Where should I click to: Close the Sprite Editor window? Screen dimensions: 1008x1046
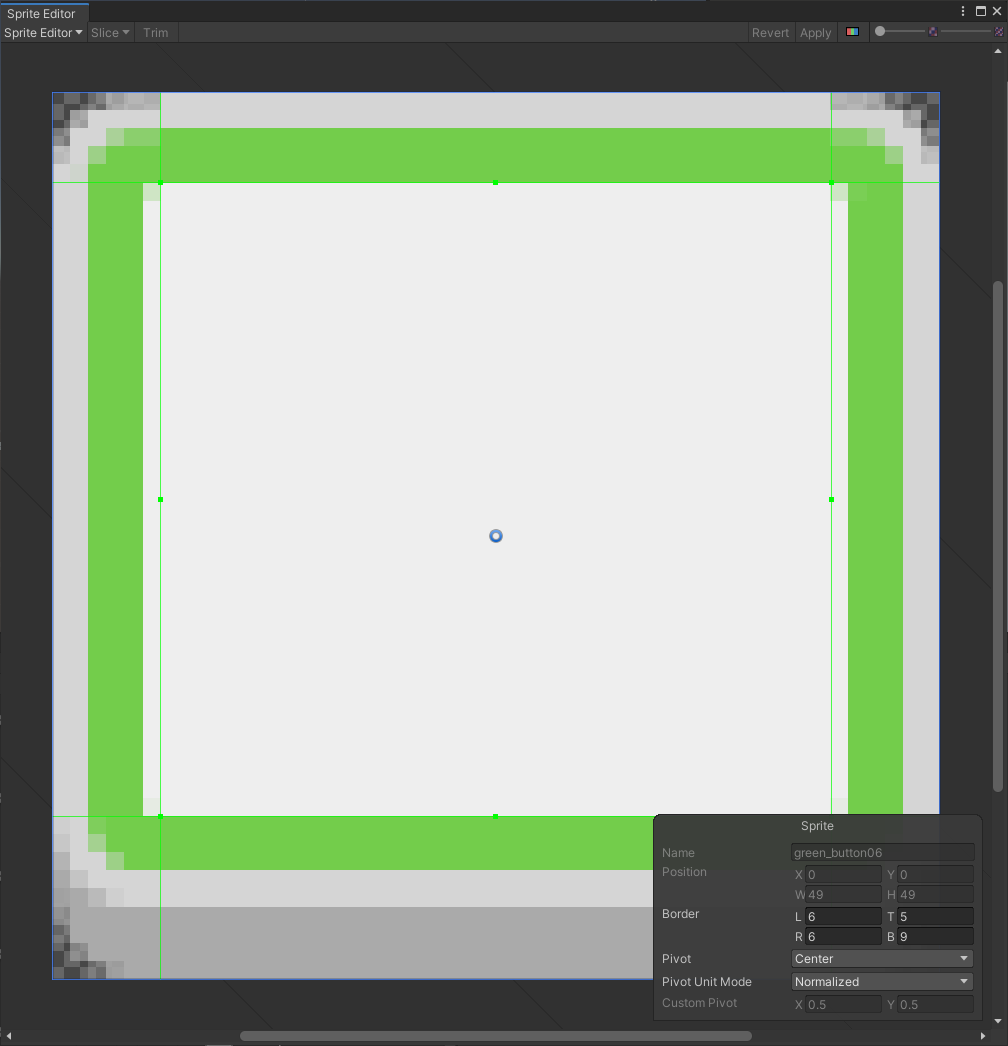click(x=997, y=11)
